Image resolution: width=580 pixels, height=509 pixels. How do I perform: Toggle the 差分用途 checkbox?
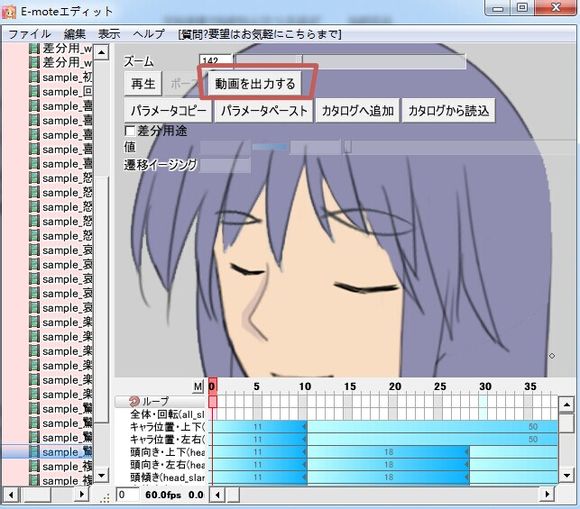tap(130, 131)
